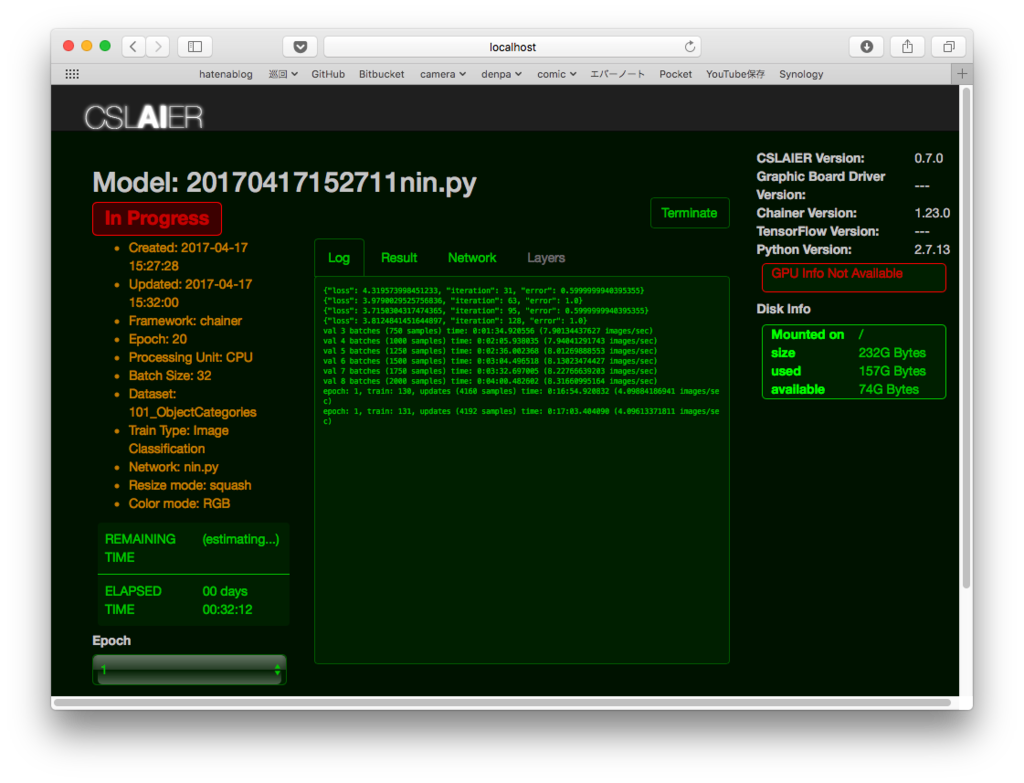Switch to the Result tab

coord(398,257)
